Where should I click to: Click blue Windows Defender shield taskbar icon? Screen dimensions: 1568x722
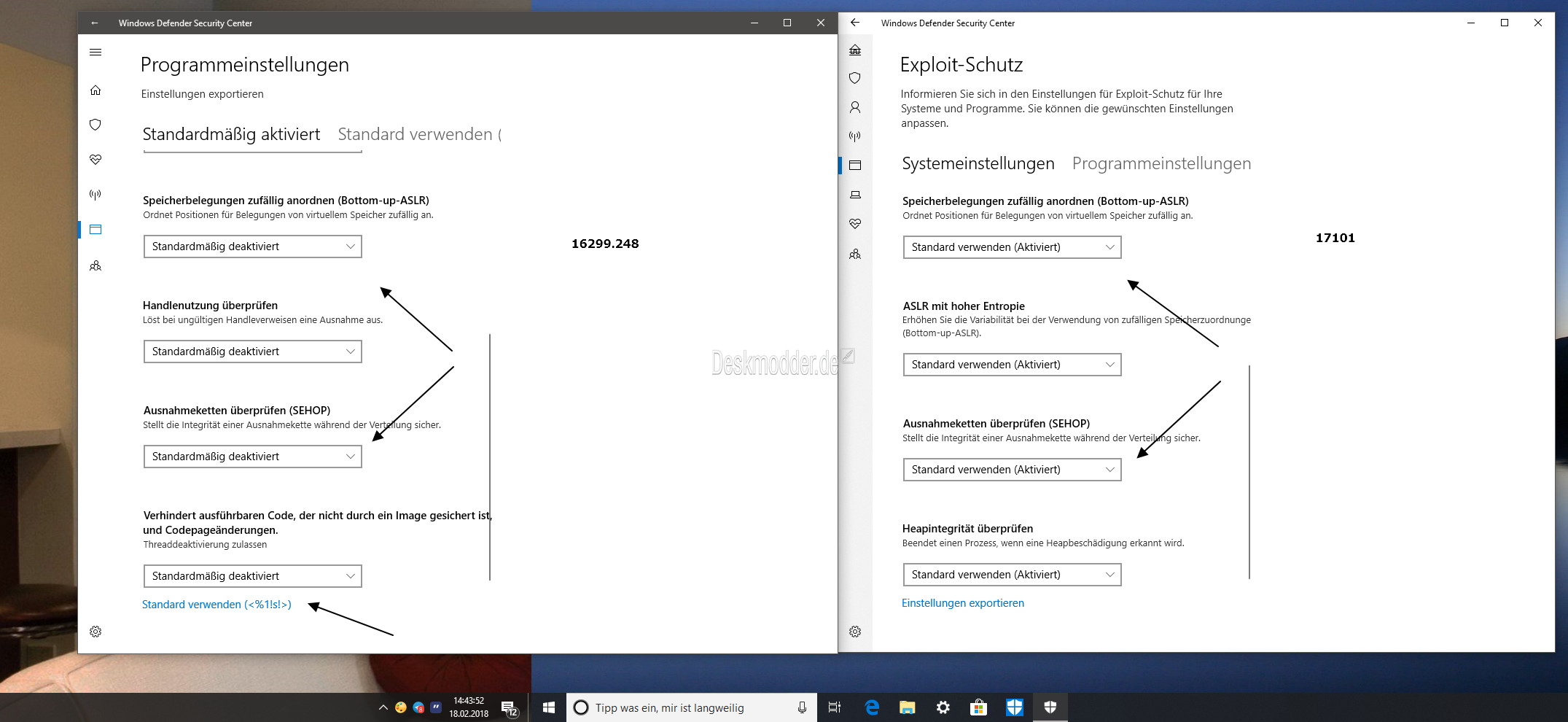[x=1014, y=707]
